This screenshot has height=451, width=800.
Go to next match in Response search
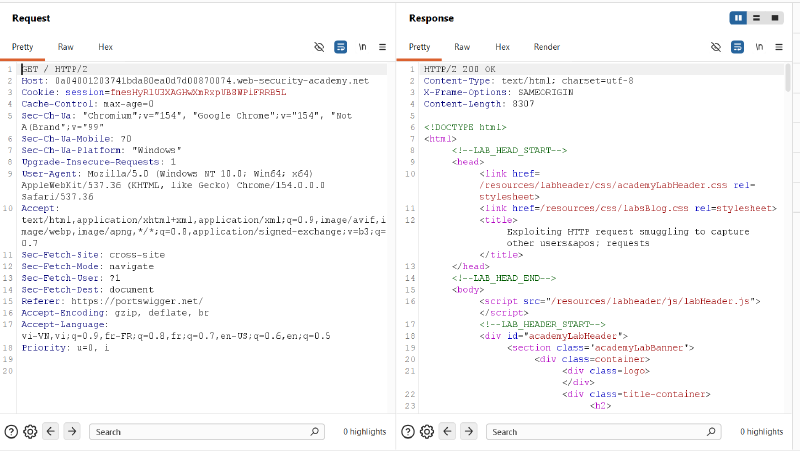tap(469, 432)
